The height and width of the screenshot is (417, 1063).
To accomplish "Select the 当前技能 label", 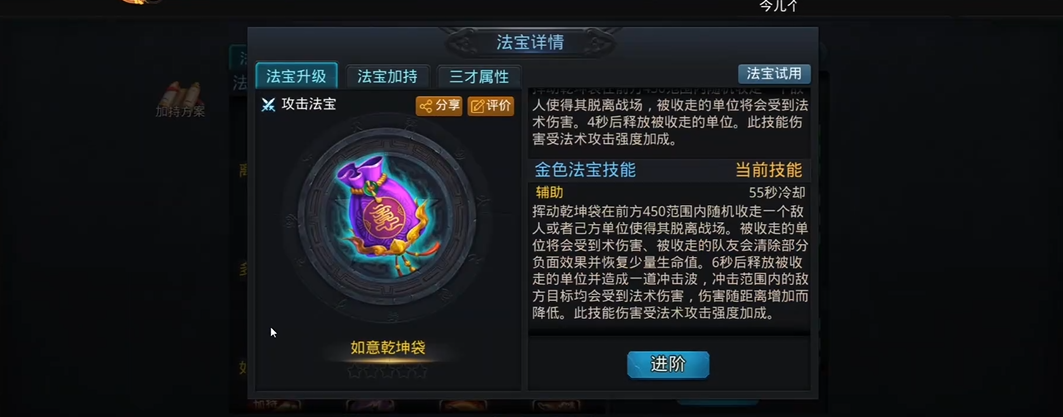I will pyautogui.click(x=769, y=170).
